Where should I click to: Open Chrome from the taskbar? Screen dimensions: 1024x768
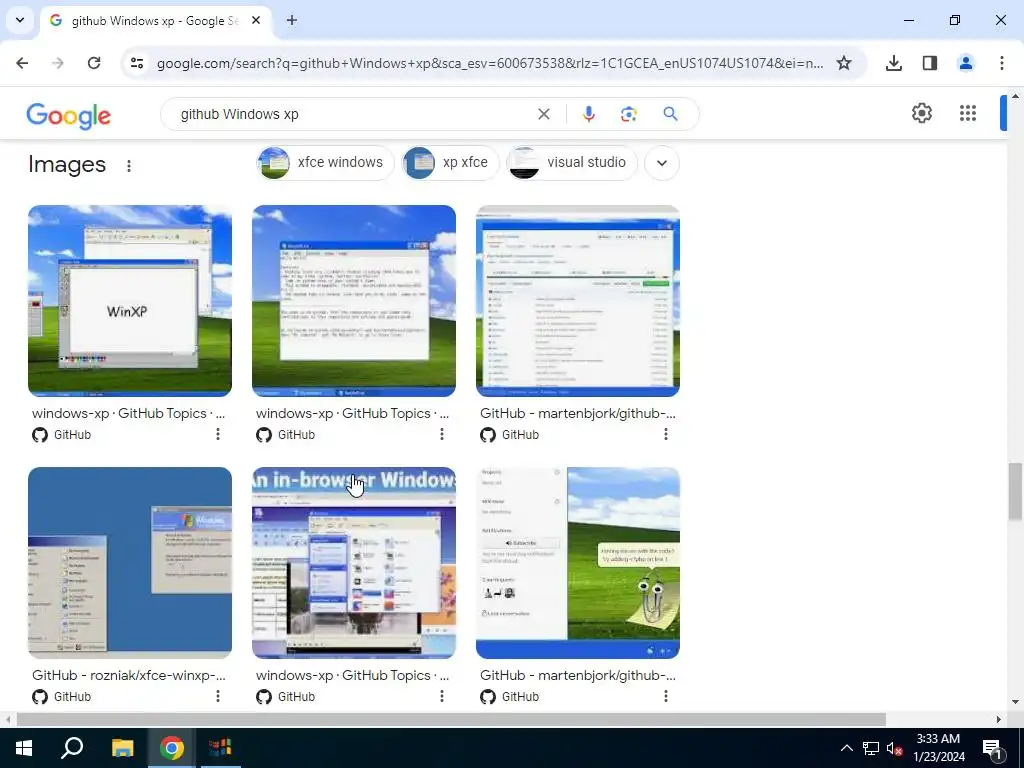[x=171, y=748]
